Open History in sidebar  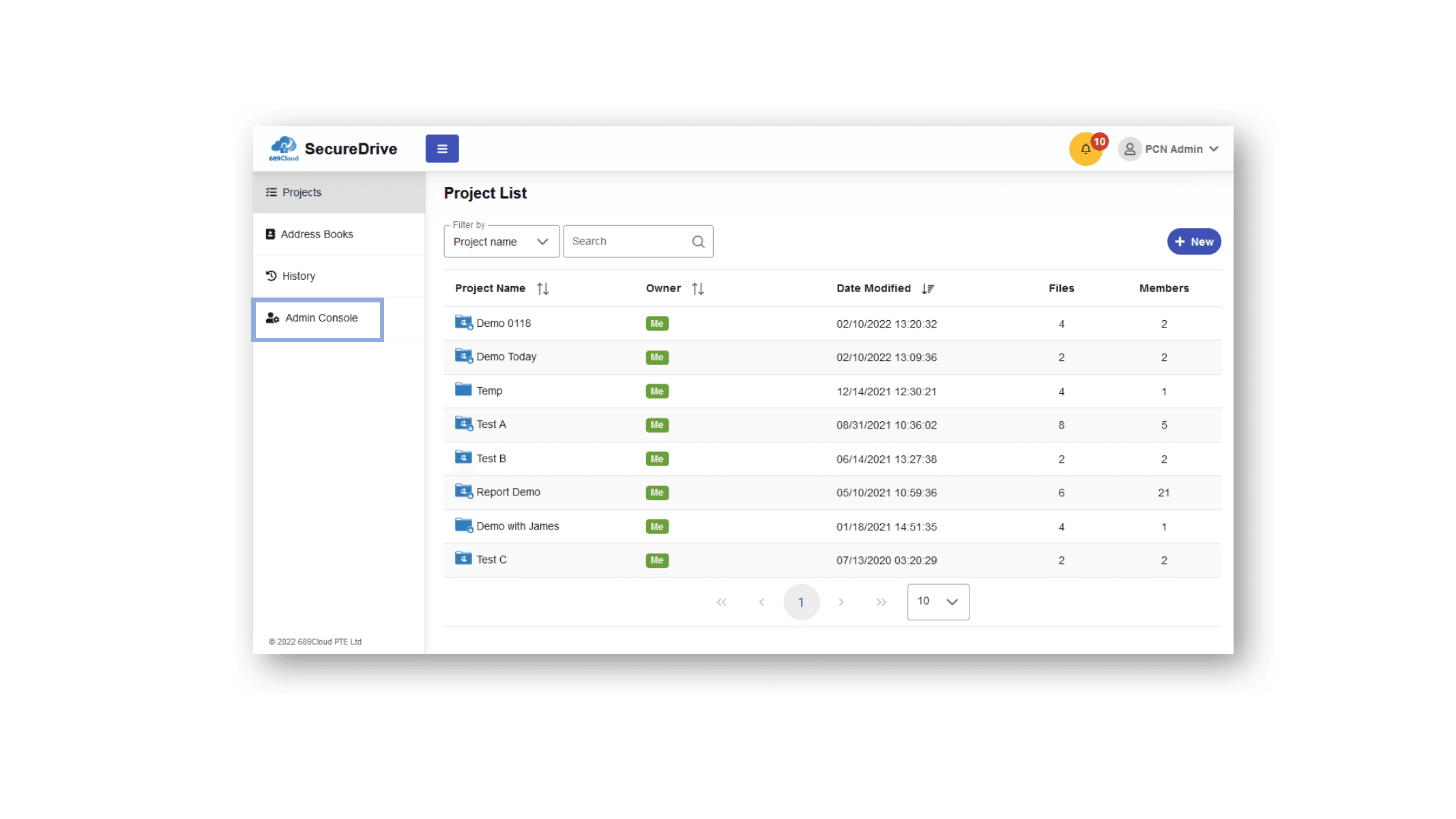pyautogui.click(x=338, y=276)
